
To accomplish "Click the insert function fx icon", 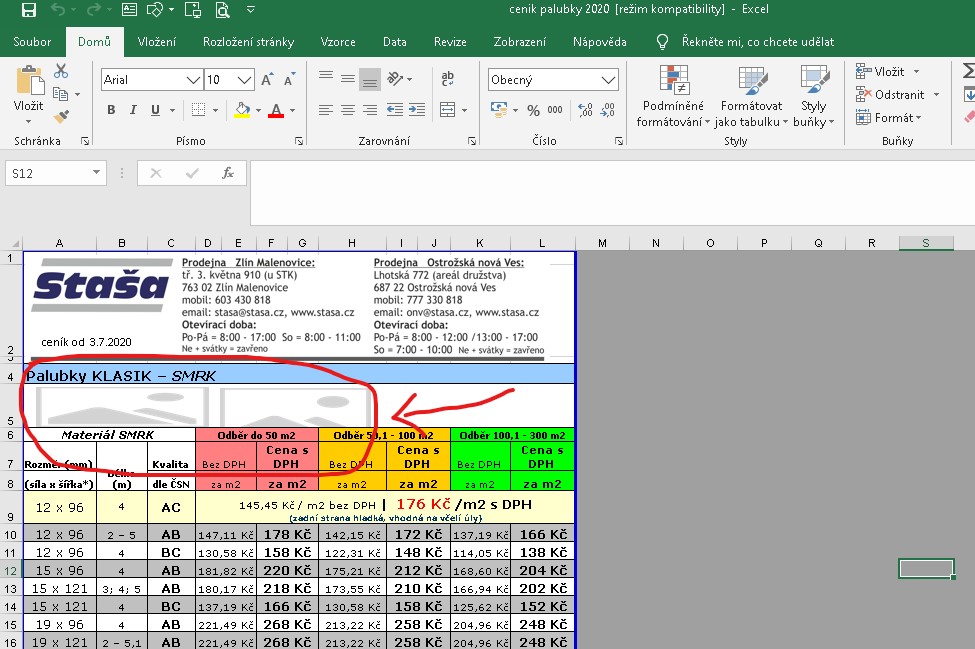I will click(228, 173).
